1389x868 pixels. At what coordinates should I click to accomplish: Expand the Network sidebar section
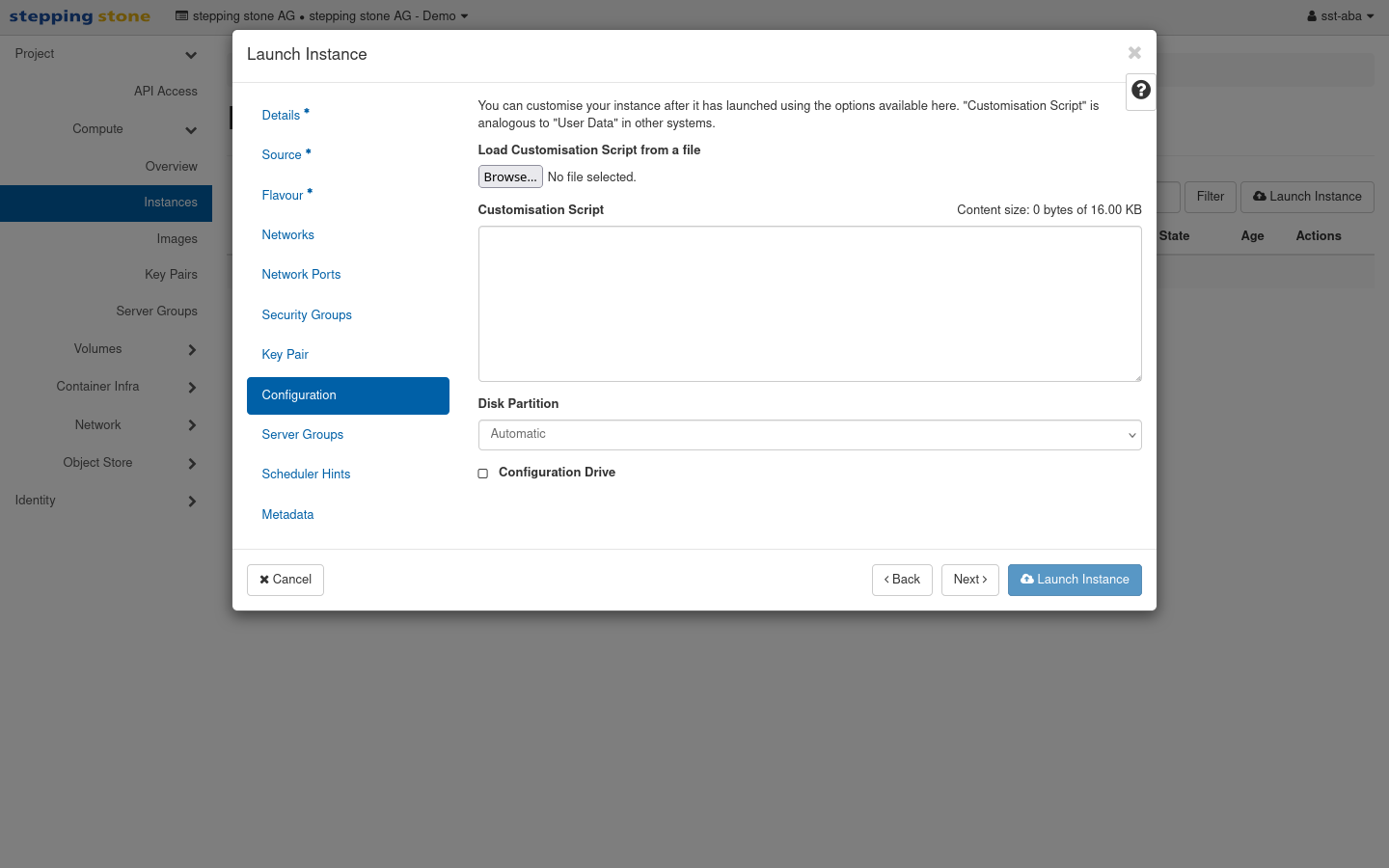point(106,425)
